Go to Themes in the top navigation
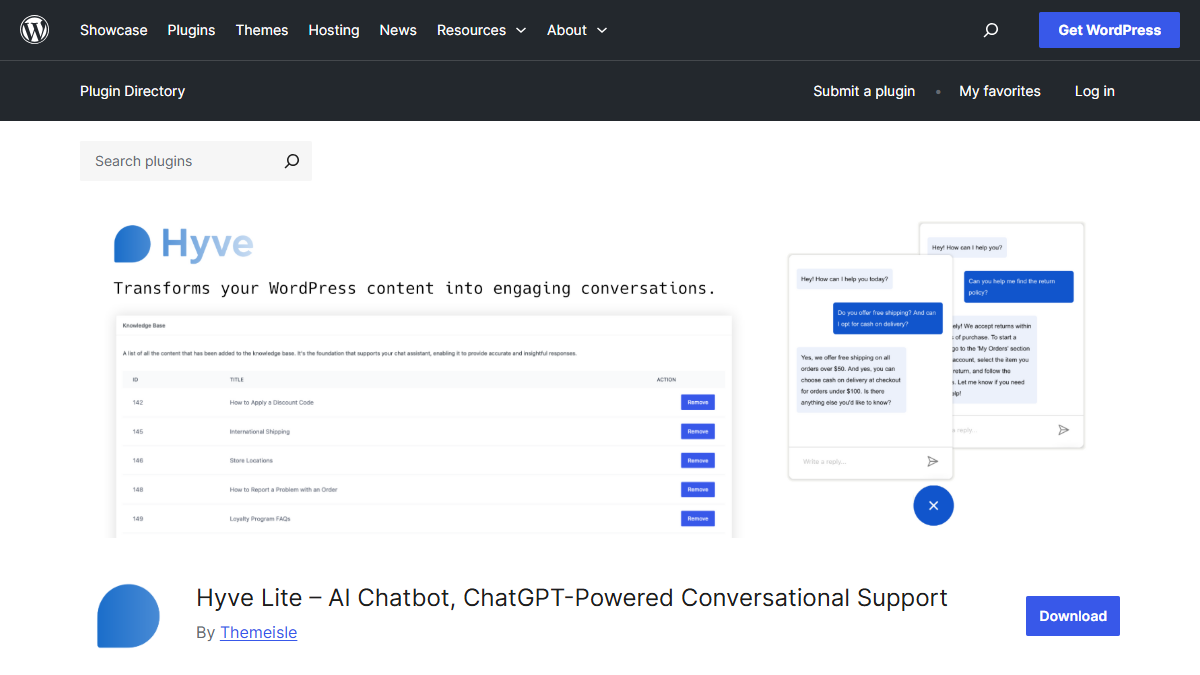This screenshot has width=1200, height=675. click(262, 30)
